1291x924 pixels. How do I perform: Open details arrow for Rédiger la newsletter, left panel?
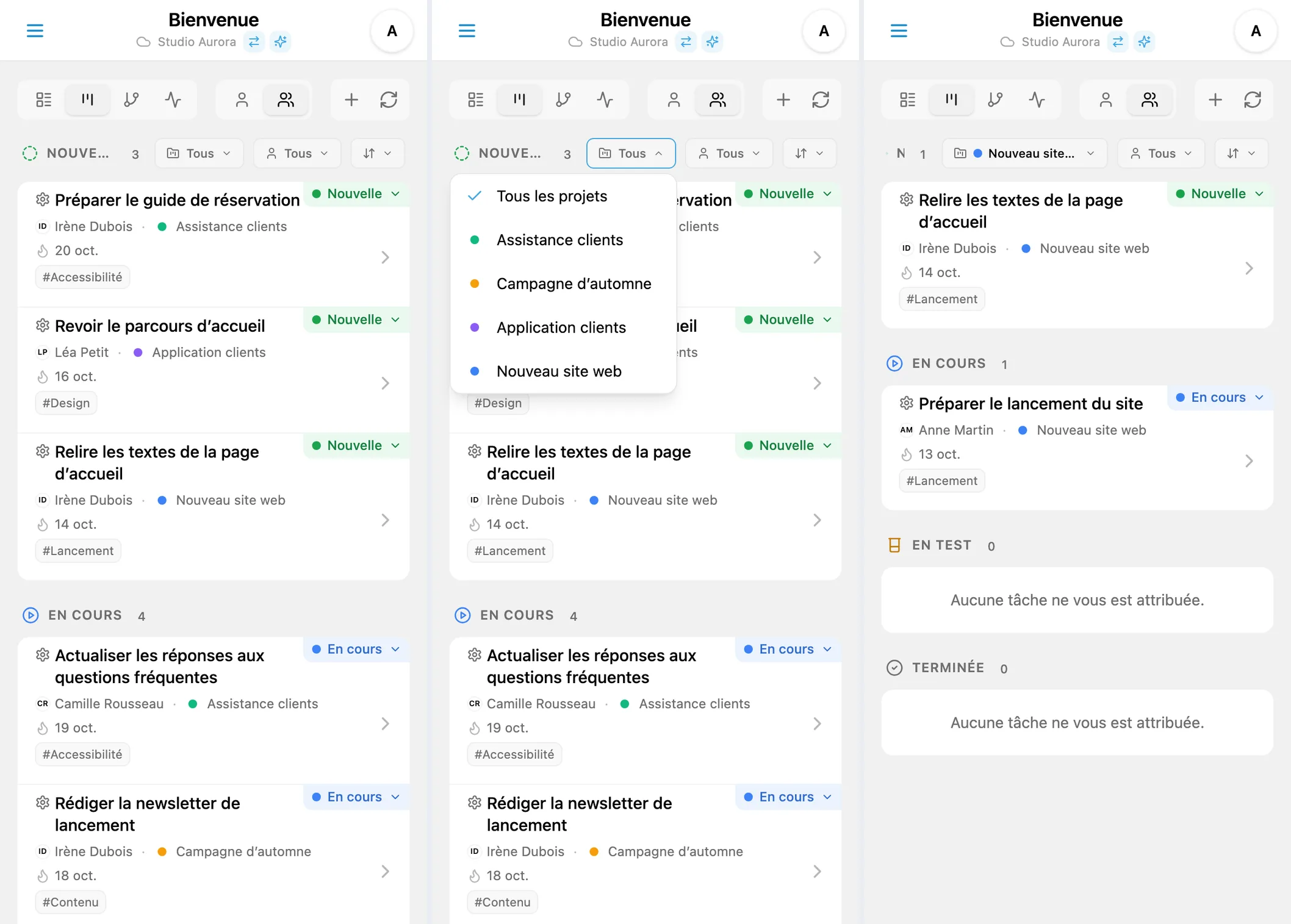coord(385,872)
